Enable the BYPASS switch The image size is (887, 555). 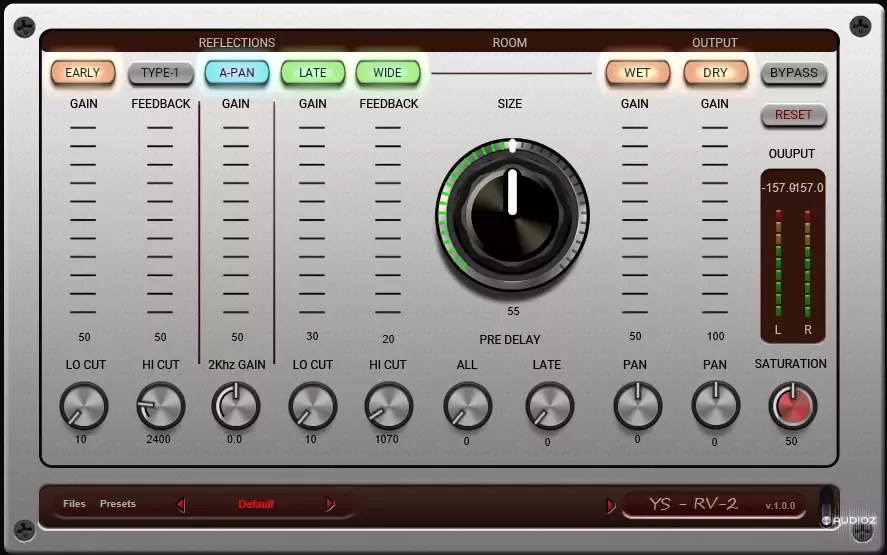pyautogui.click(x=793, y=73)
